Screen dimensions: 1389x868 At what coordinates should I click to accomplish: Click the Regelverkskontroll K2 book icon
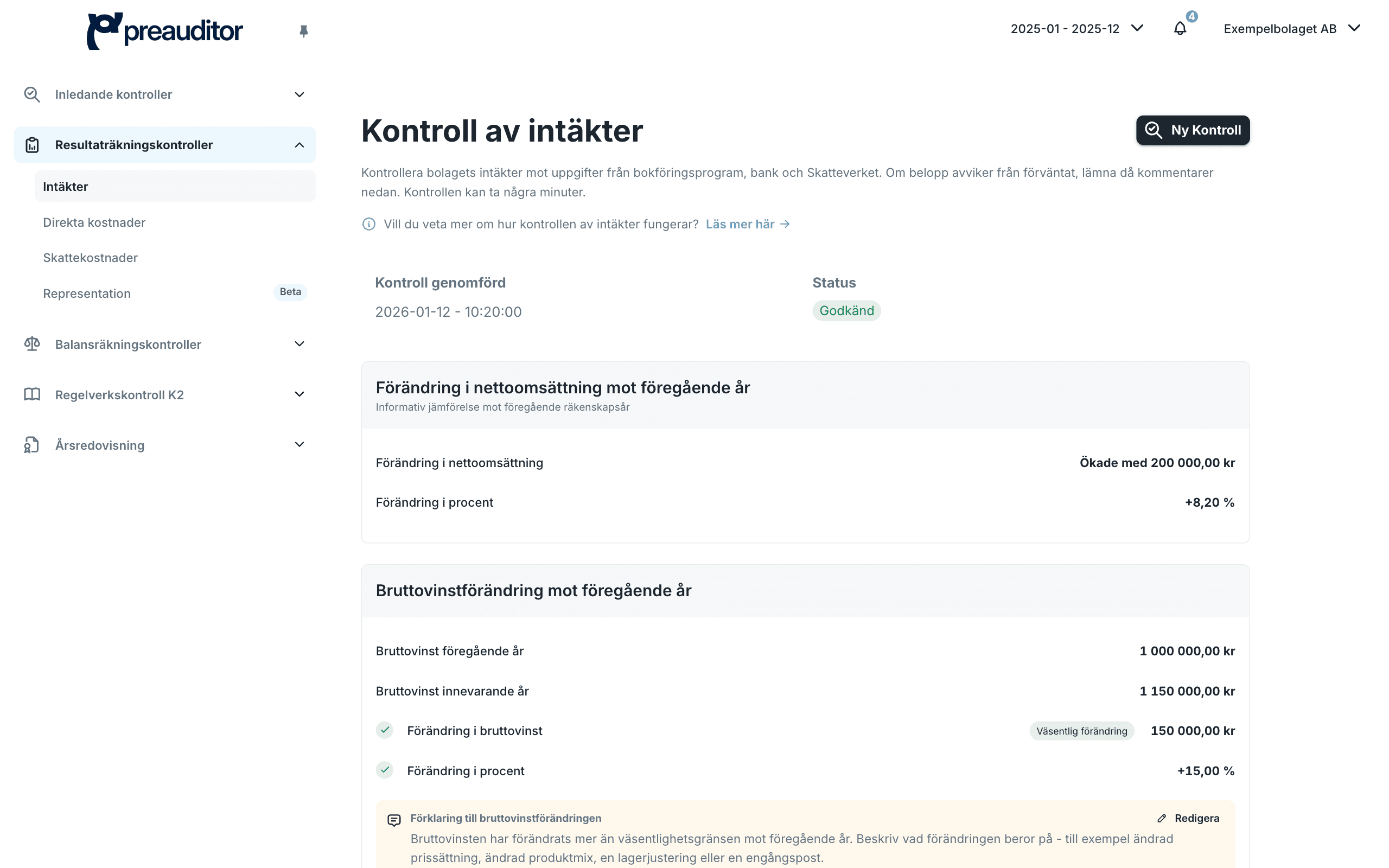coord(32,394)
